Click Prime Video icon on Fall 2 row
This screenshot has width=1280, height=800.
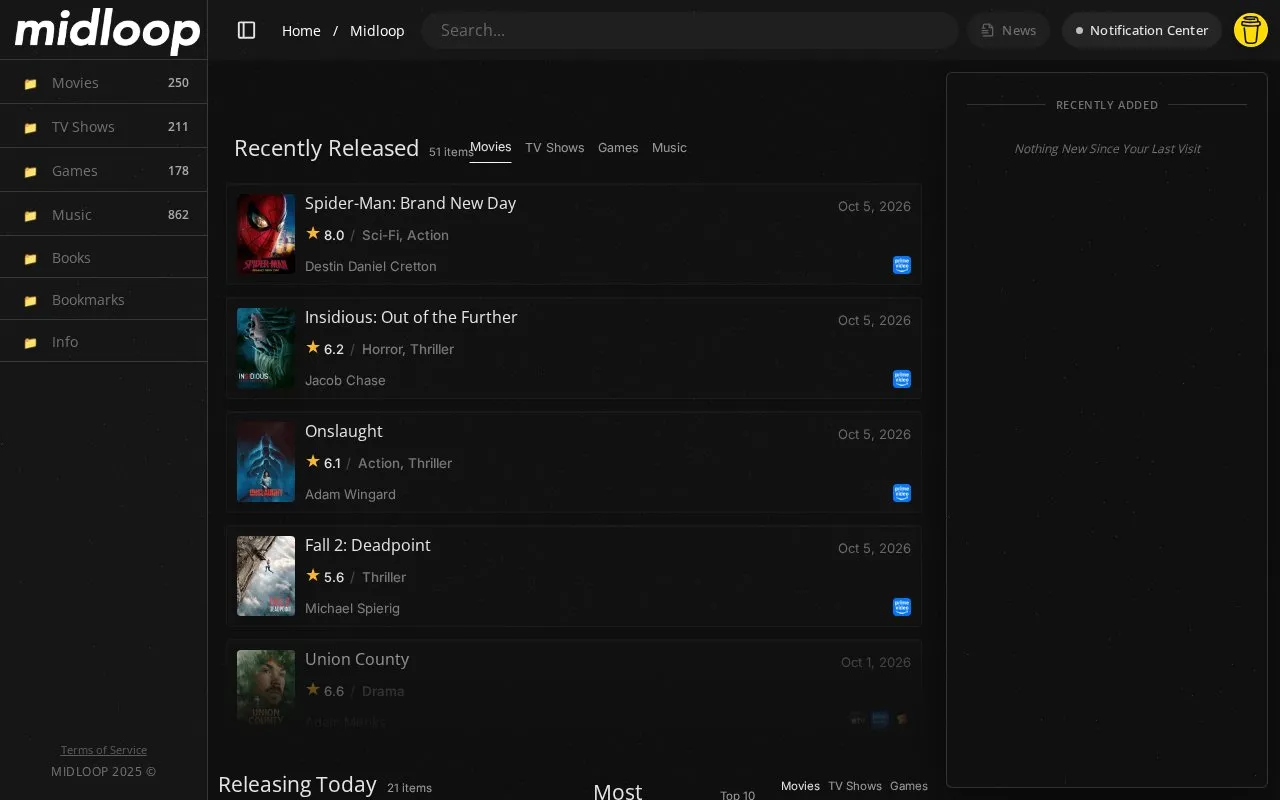click(x=902, y=607)
